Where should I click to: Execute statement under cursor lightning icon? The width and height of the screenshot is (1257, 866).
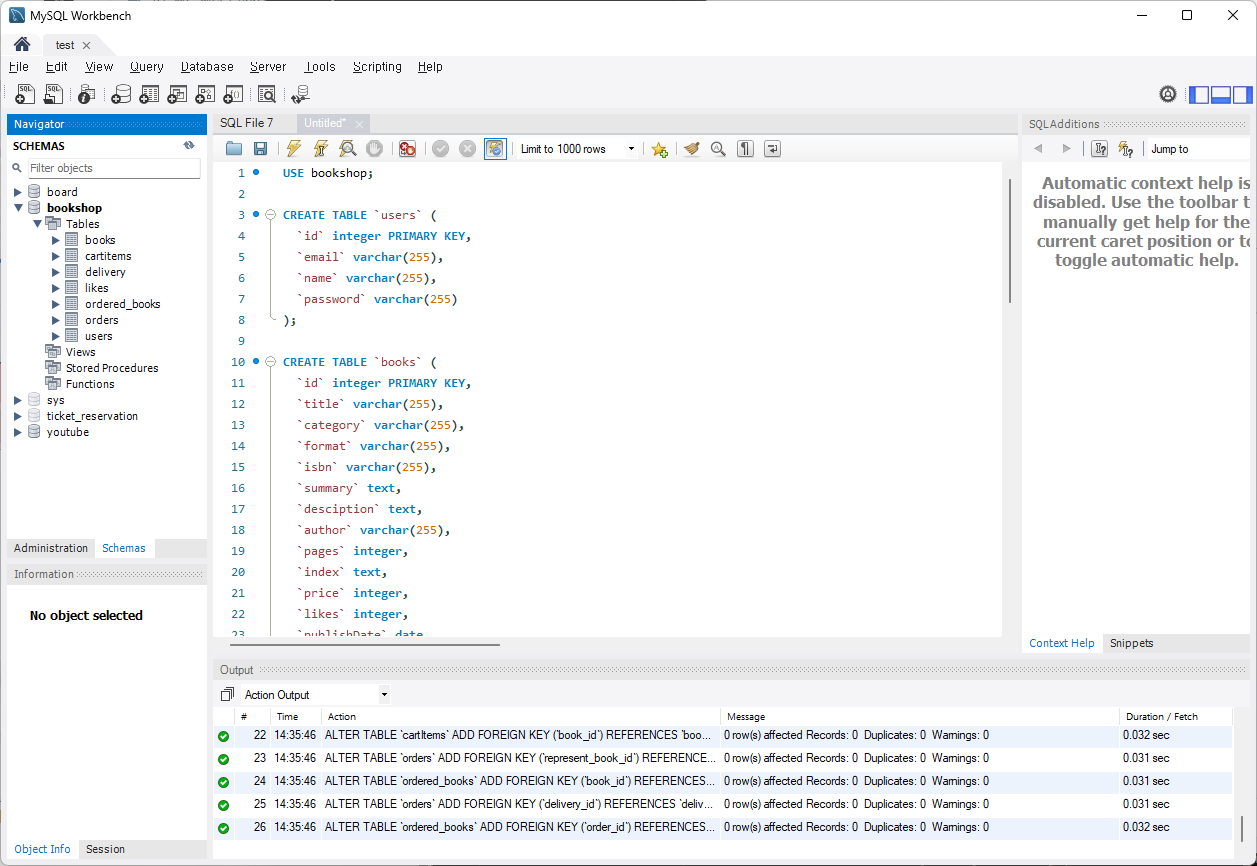point(320,149)
